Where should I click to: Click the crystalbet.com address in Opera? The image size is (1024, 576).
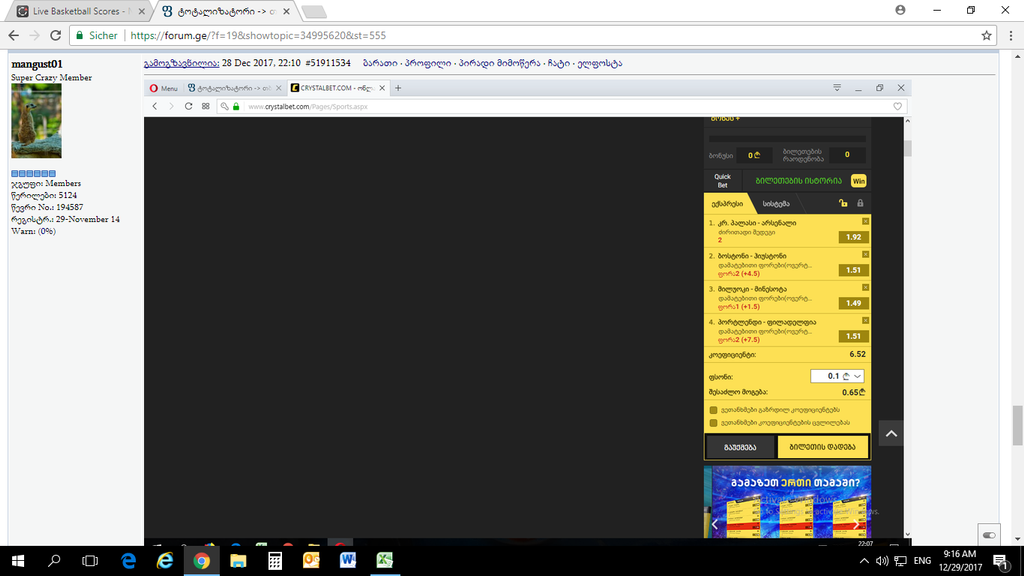tap(308, 106)
